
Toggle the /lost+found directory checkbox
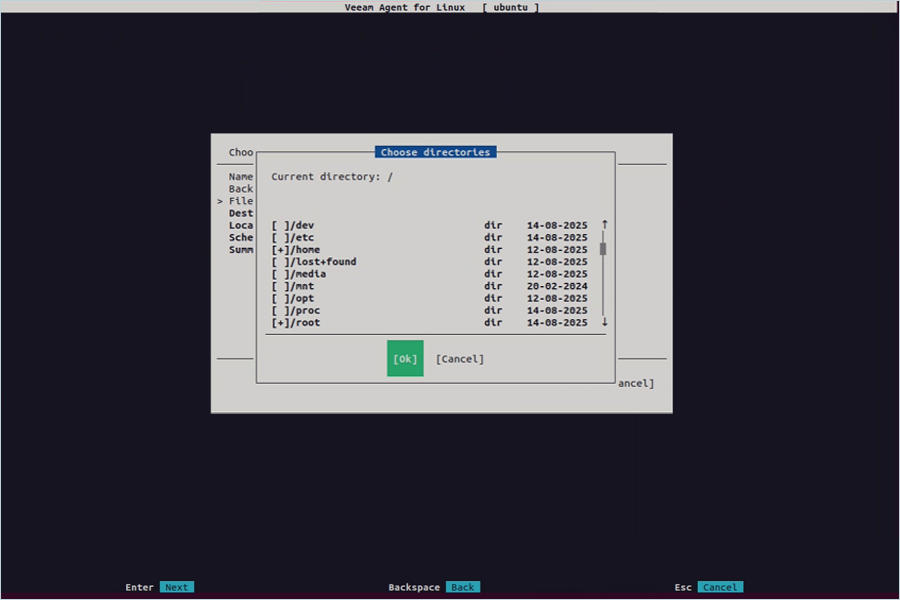pos(281,261)
